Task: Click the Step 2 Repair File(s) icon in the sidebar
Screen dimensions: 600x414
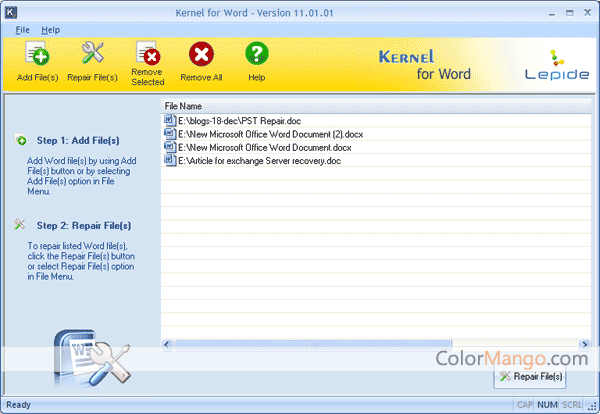Action: (x=21, y=226)
